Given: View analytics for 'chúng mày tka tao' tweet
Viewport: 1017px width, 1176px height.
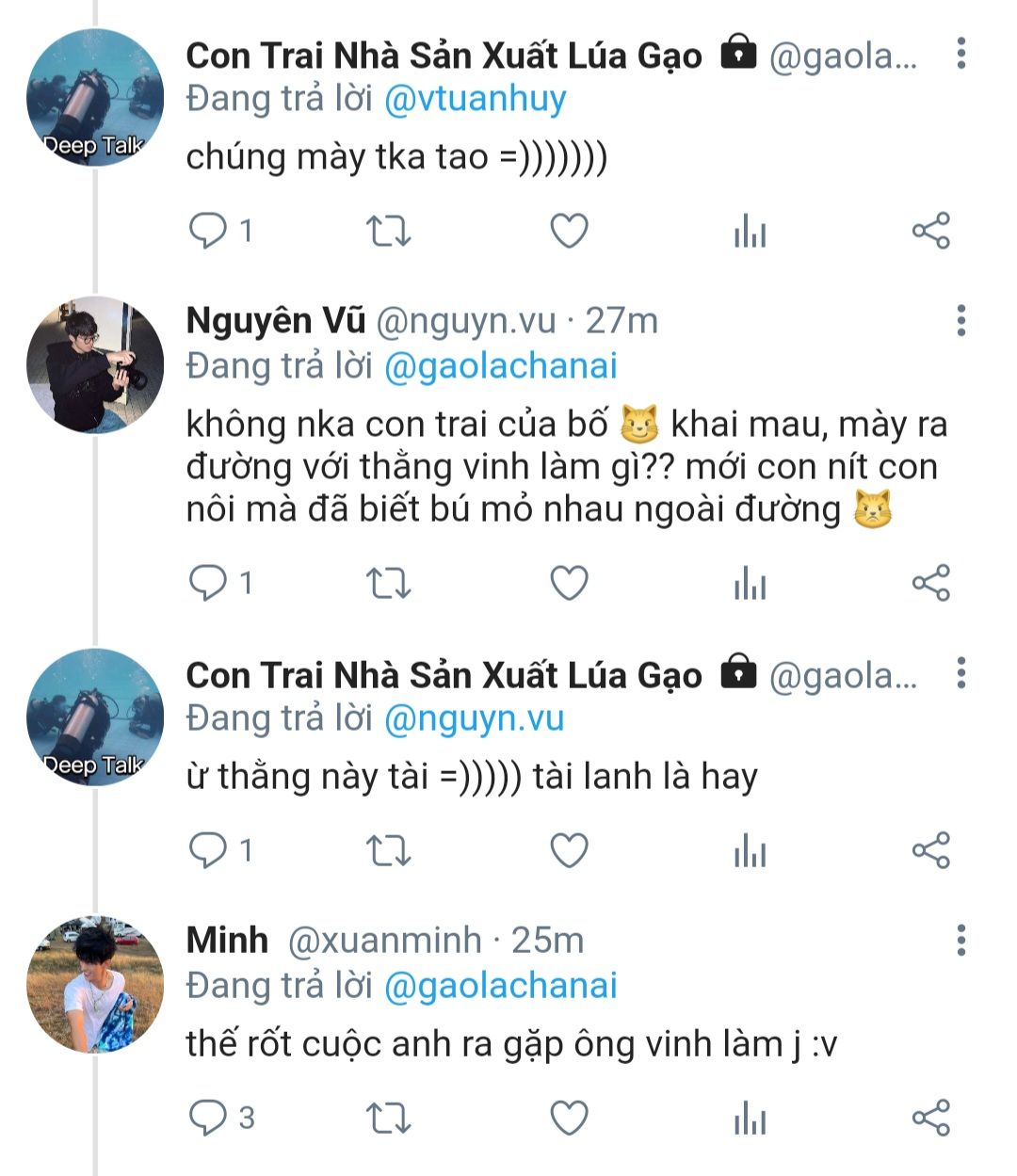Looking at the screenshot, I should (750, 231).
